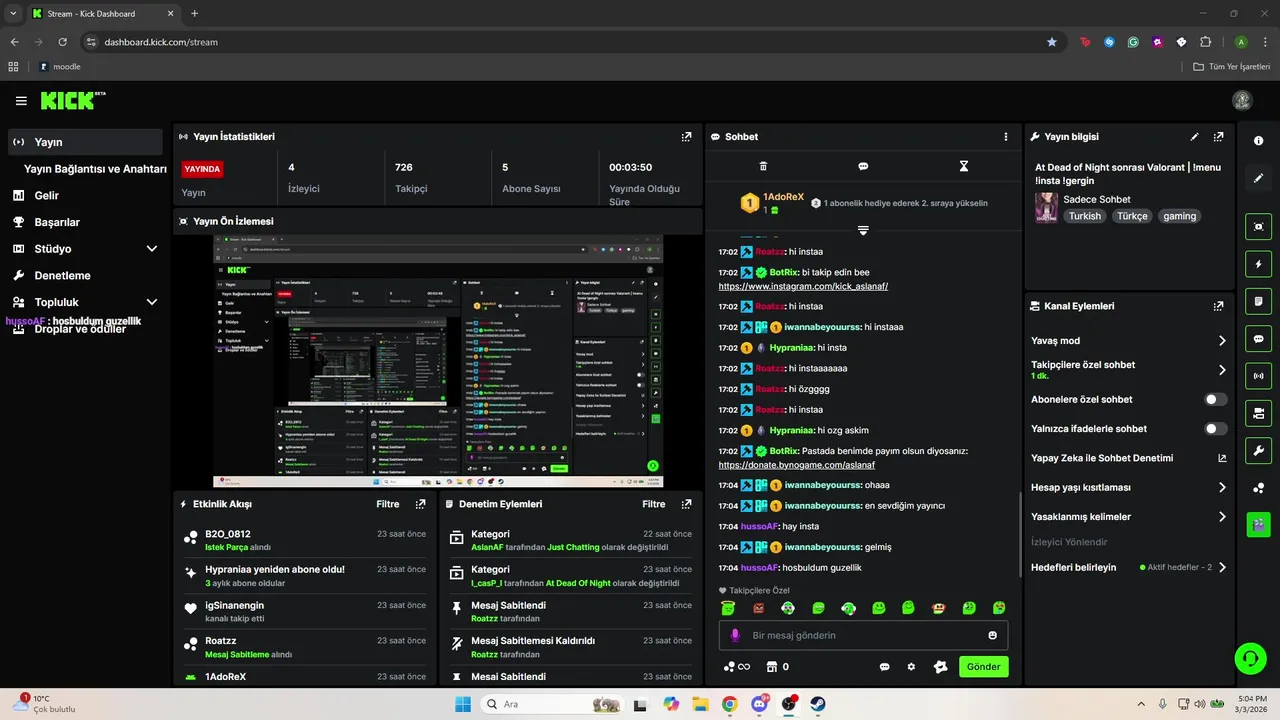Click the hourglass icon in Sohbet toolbar
This screenshot has height=720, width=1280.
point(964,166)
